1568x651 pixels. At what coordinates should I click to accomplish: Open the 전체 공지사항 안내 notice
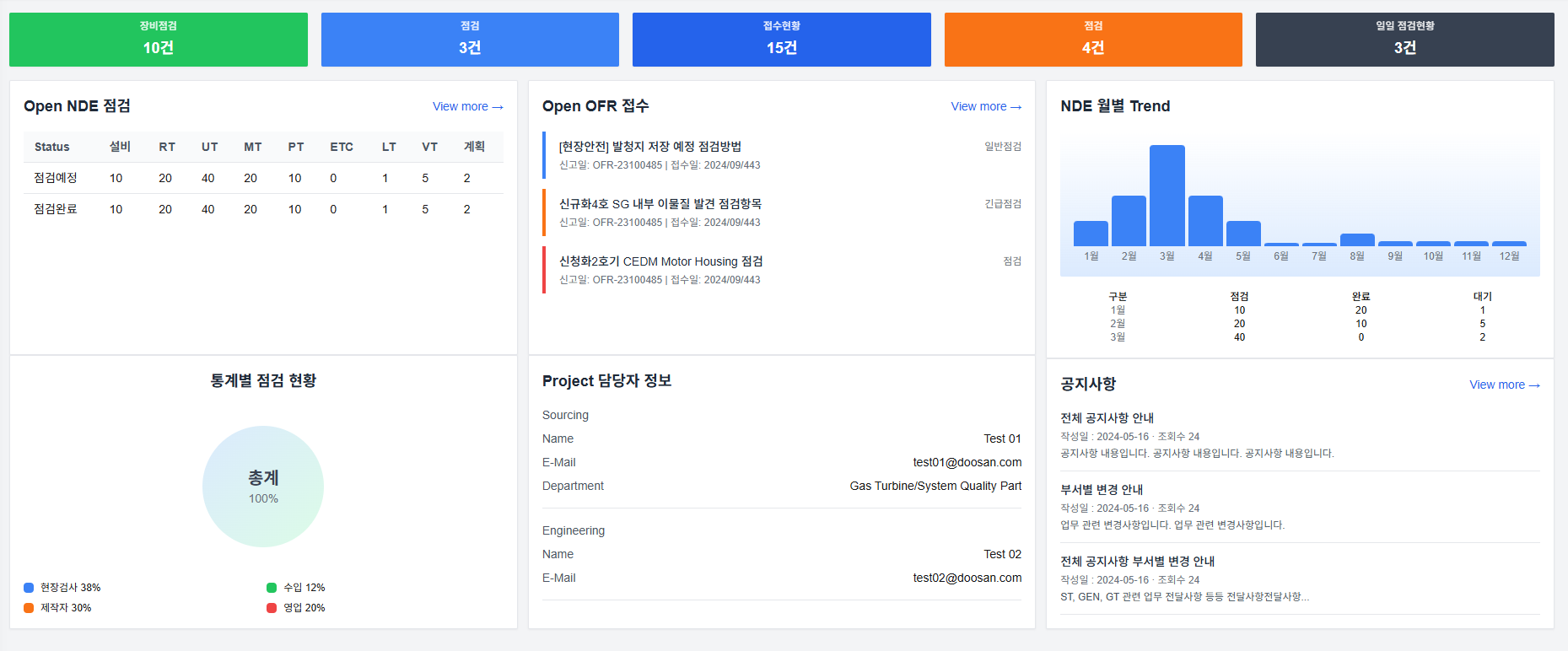[x=1107, y=418]
